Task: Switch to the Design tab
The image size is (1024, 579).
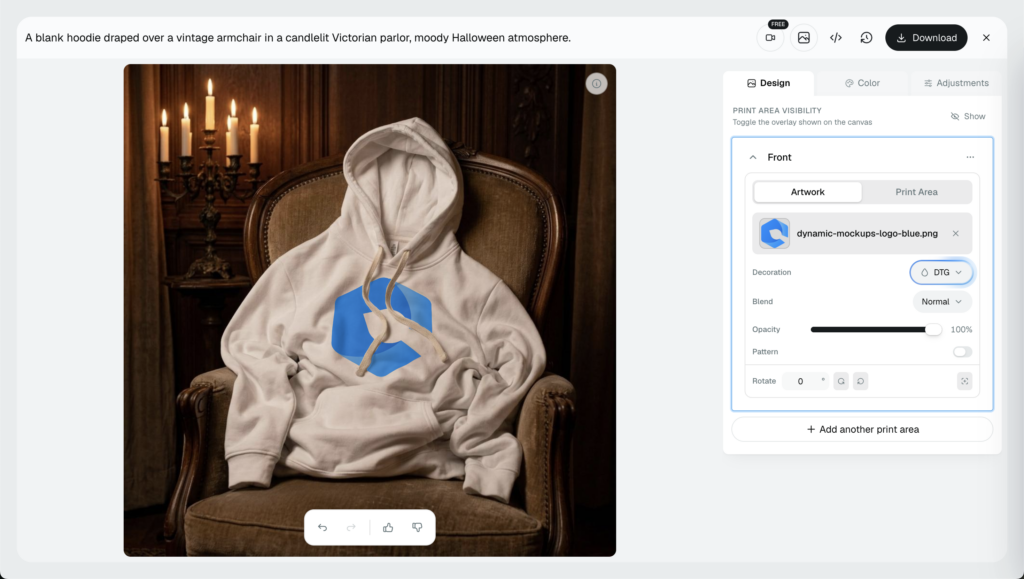Action: [x=768, y=83]
